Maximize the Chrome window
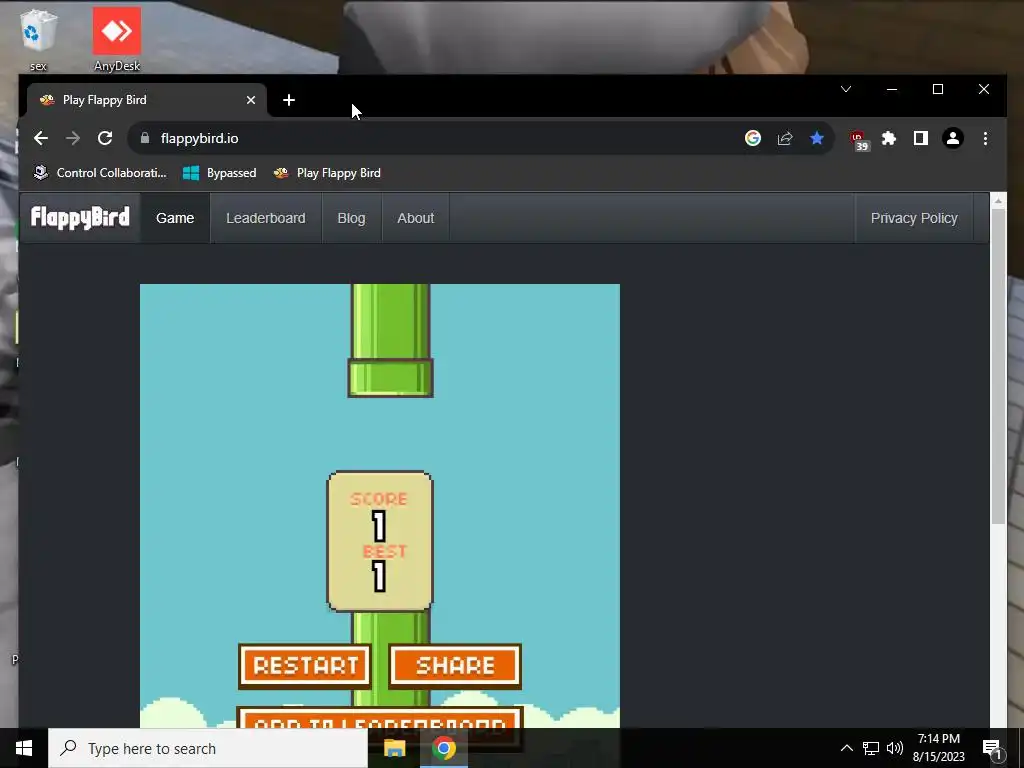Screen dimensions: 1024x768 click(x=938, y=89)
